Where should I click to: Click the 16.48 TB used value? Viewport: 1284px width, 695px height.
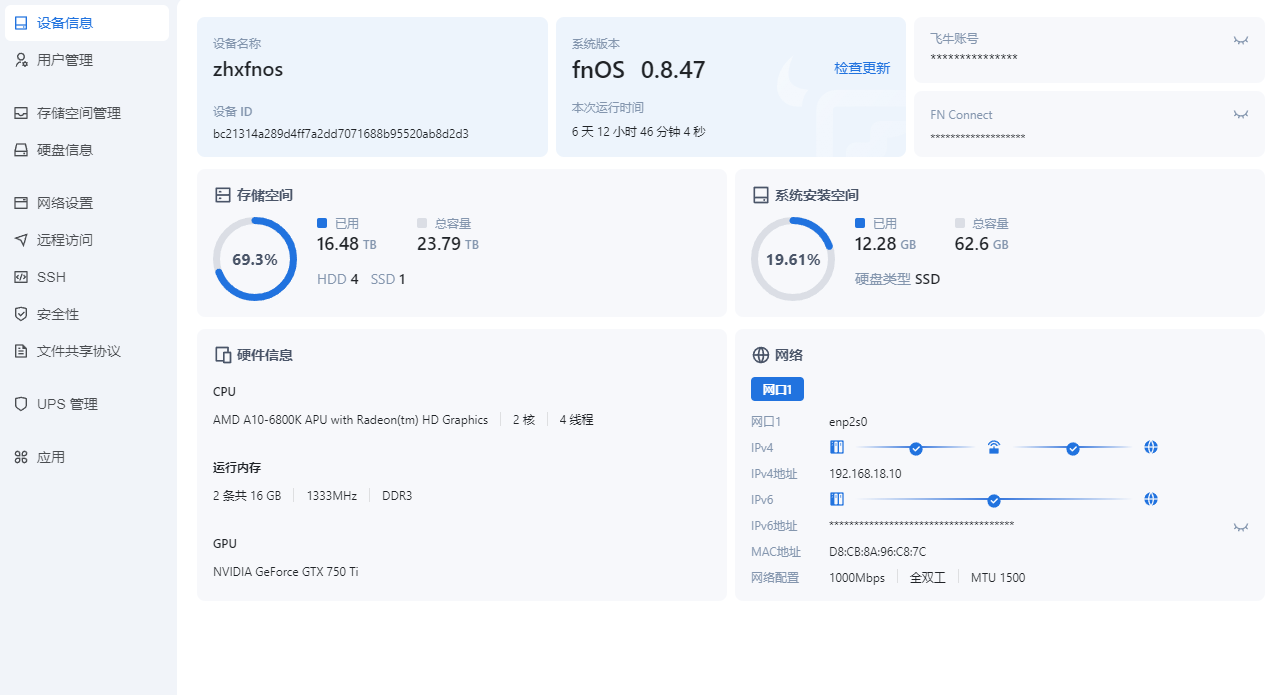tap(347, 244)
